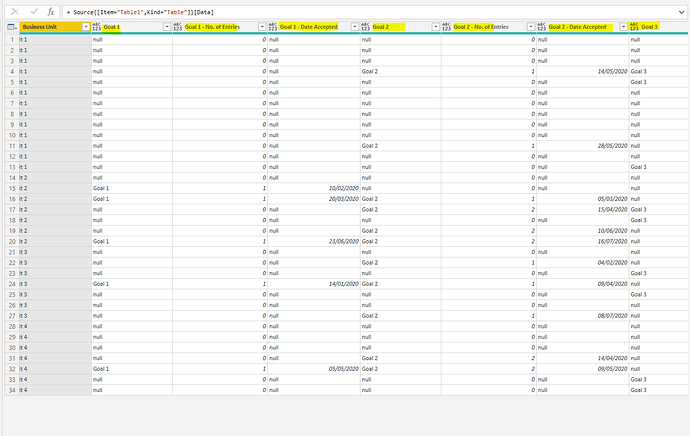This screenshot has height=436, width=690.
Task: Open the Goal 1 - Date Accepted filter dropdown
Action: pyautogui.click(x=355, y=27)
